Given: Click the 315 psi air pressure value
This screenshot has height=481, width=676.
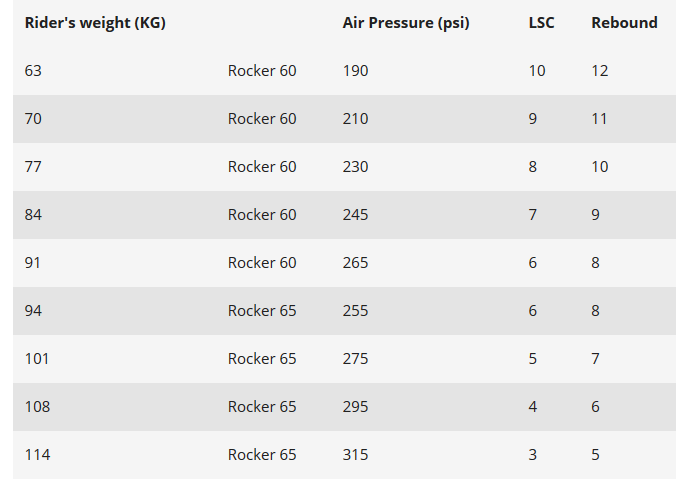Looking at the screenshot, I should pyautogui.click(x=355, y=455).
